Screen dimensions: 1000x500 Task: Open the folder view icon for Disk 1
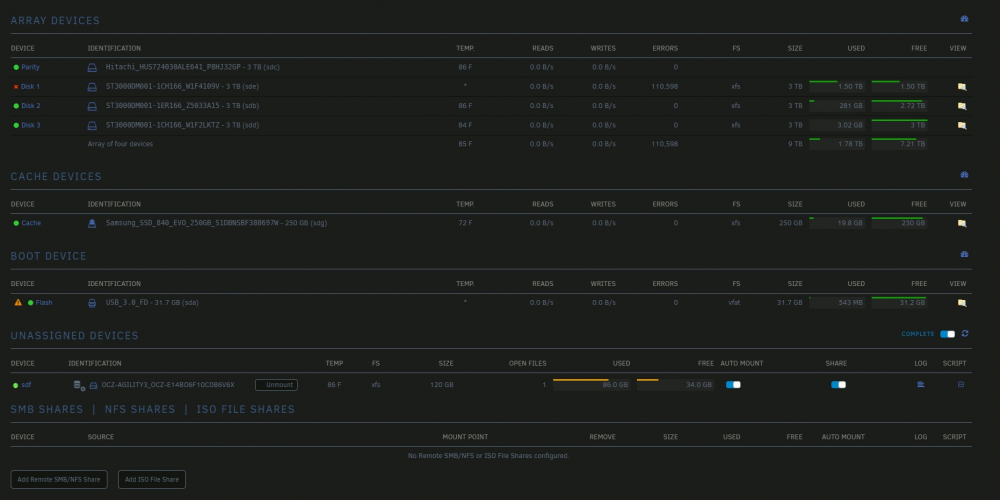click(x=962, y=87)
